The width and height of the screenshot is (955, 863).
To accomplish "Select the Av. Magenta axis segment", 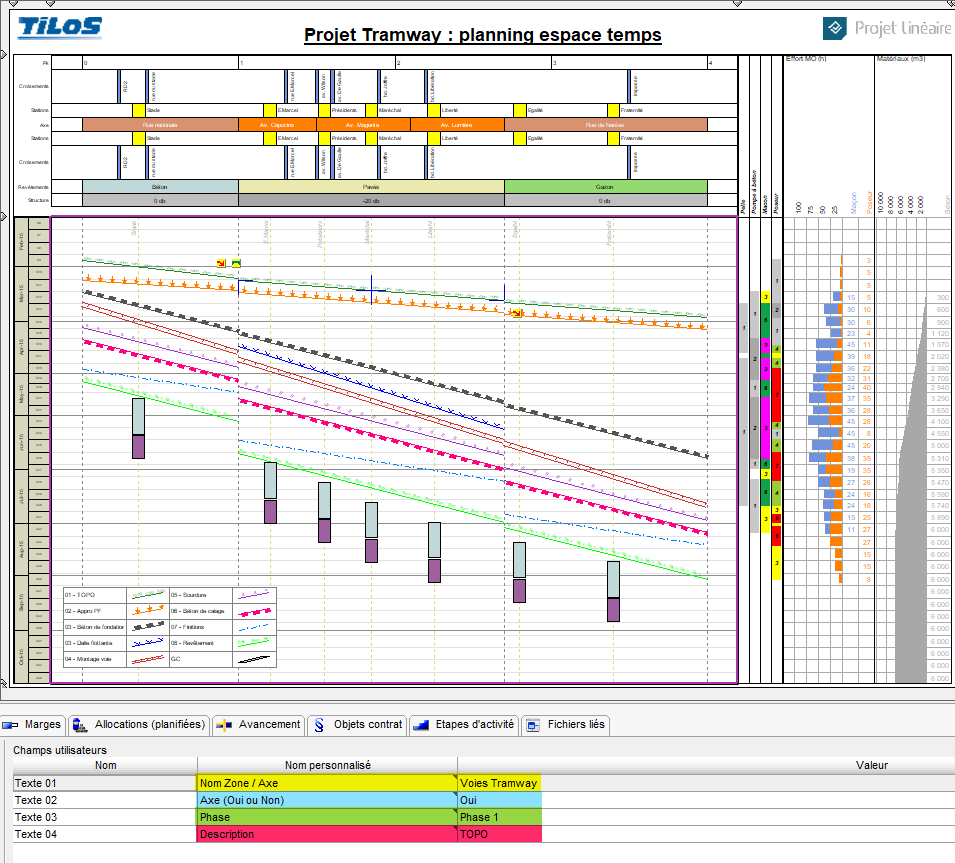I will (363, 125).
